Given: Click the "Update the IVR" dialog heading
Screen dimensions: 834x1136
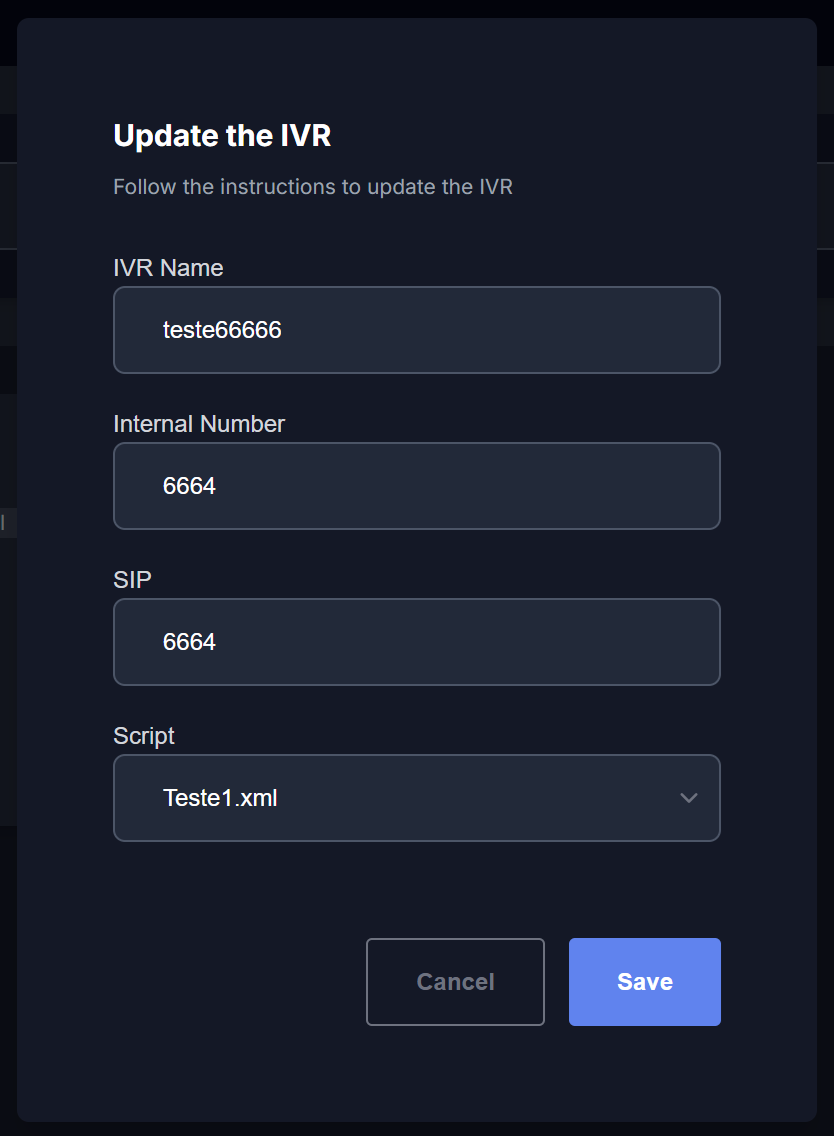Looking at the screenshot, I should pyautogui.click(x=222, y=136).
